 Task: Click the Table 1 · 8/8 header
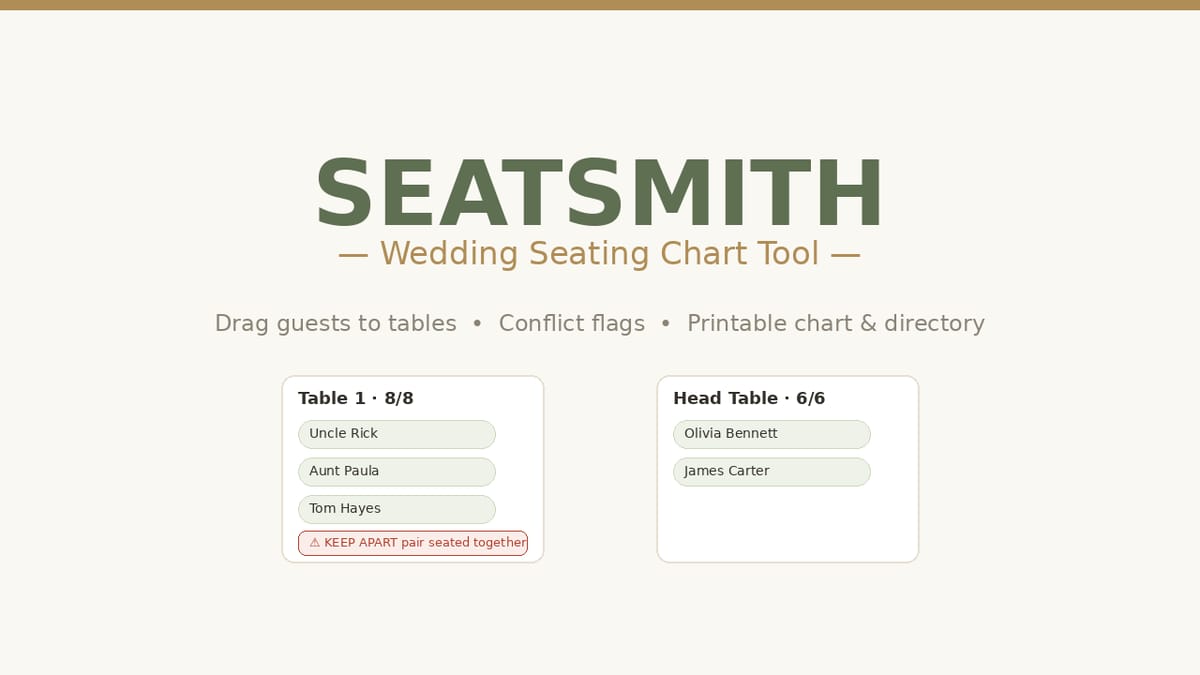(356, 398)
